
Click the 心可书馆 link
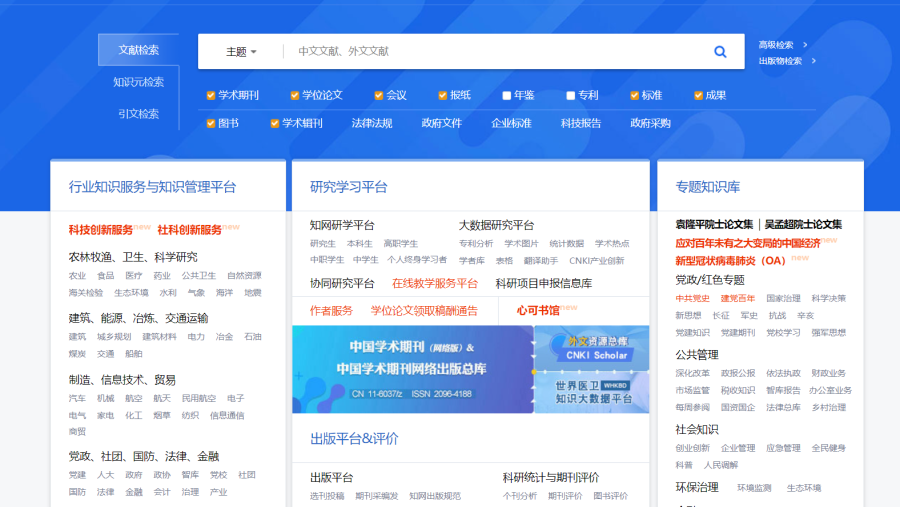tap(538, 311)
